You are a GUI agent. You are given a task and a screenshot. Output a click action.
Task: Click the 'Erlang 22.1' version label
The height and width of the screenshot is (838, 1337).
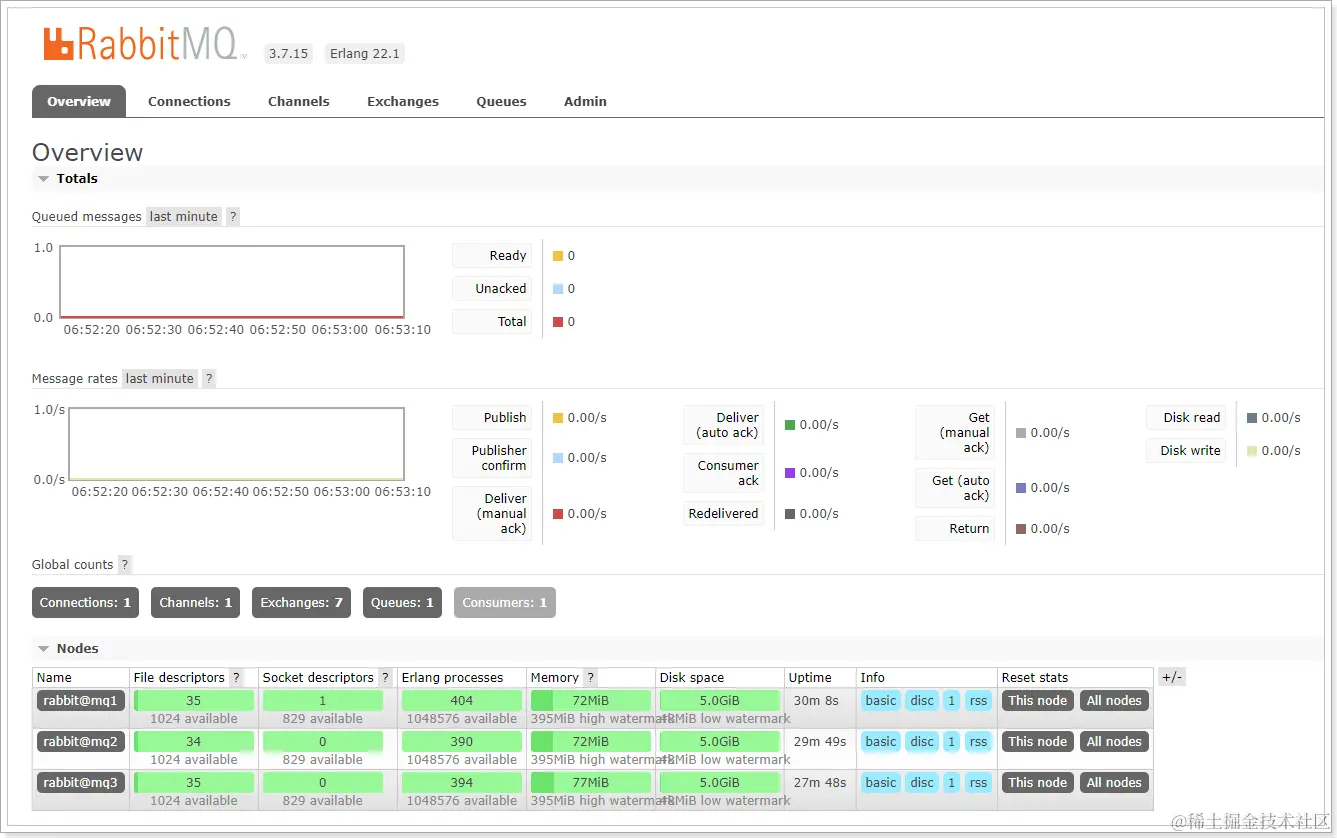click(x=365, y=53)
